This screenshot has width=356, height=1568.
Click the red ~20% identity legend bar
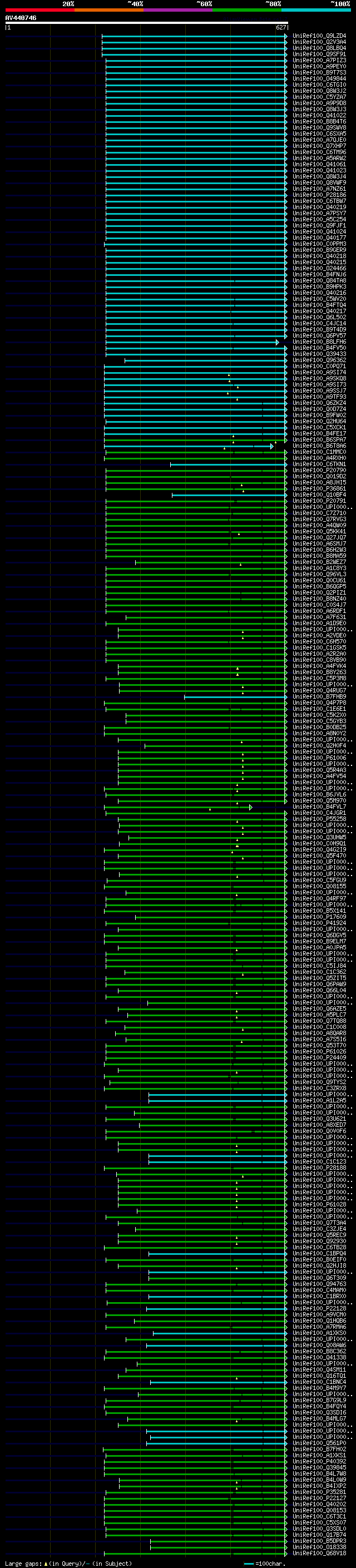click(x=39, y=10)
